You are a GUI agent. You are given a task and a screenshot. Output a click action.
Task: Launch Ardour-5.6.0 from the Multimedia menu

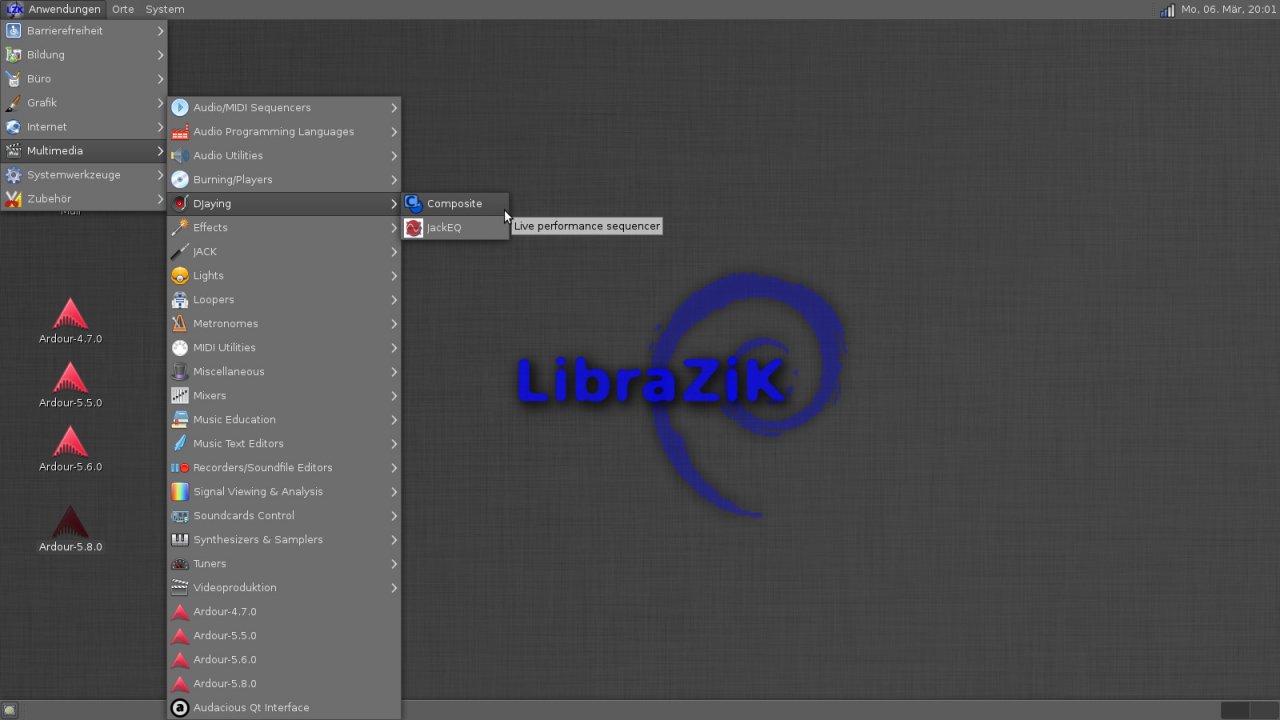[x=284, y=659]
